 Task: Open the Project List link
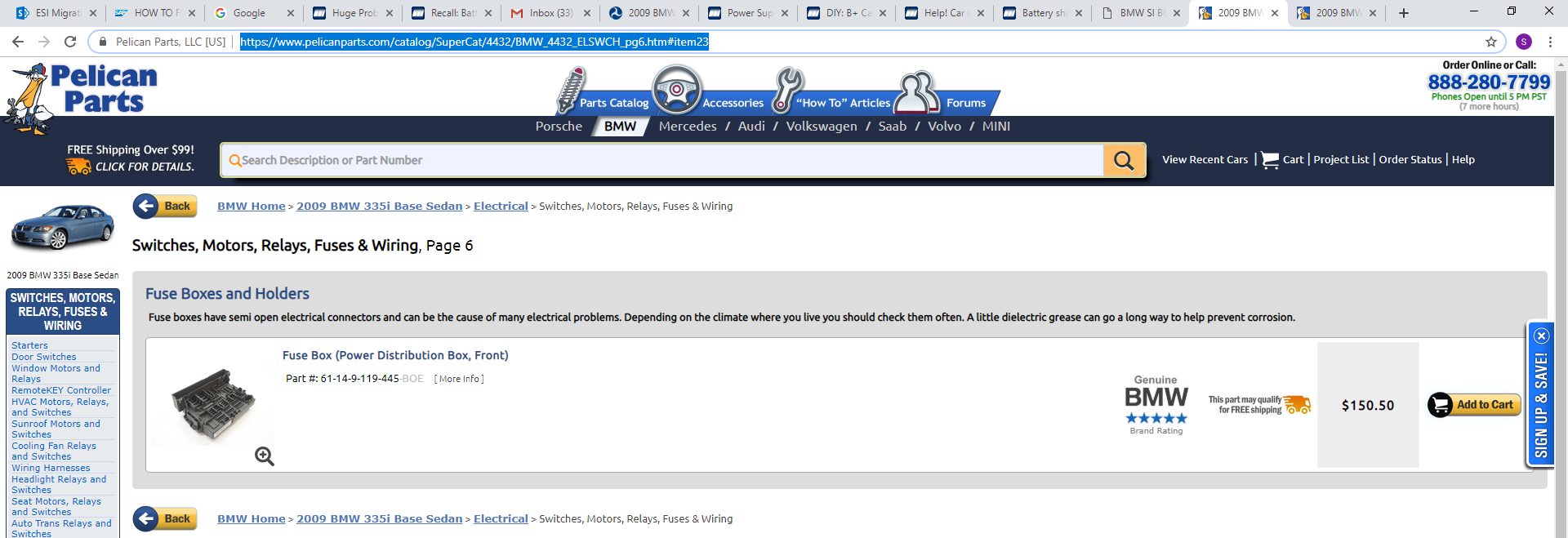pos(1341,160)
